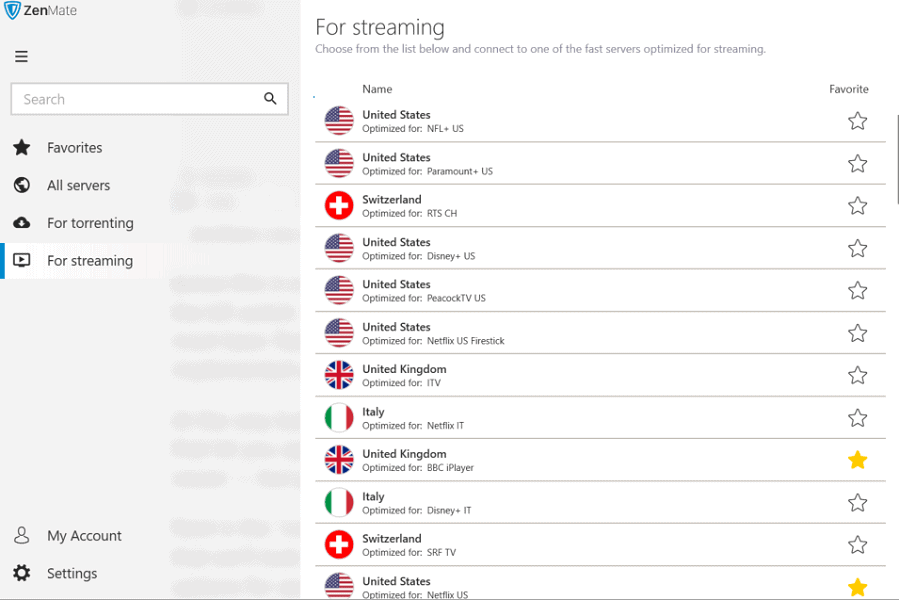Click the vertical scrollbar of server list
The width and height of the screenshot is (899, 600).
(x=897, y=159)
